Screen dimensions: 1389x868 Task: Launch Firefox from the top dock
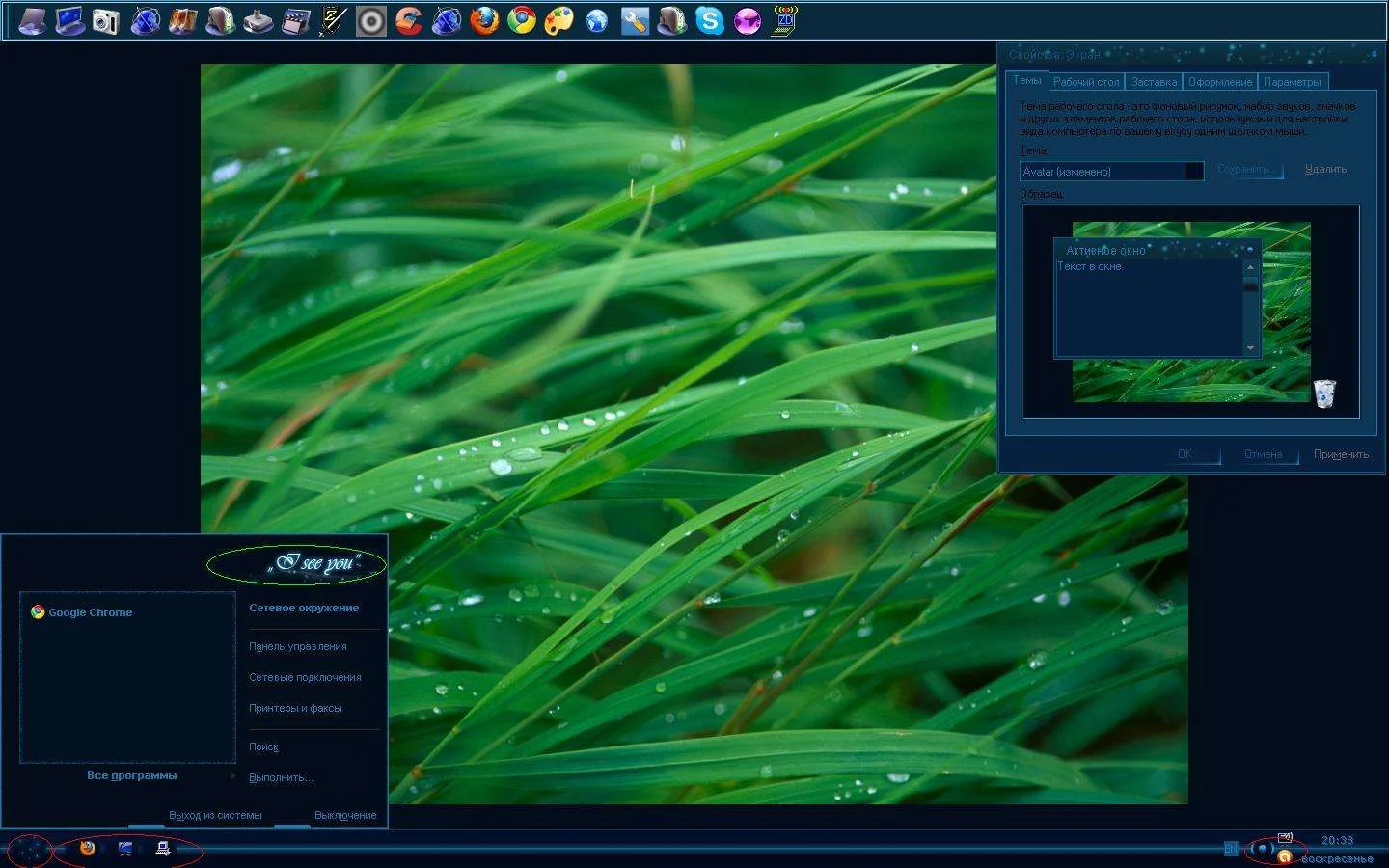pyautogui.click(x=484, y=20)
